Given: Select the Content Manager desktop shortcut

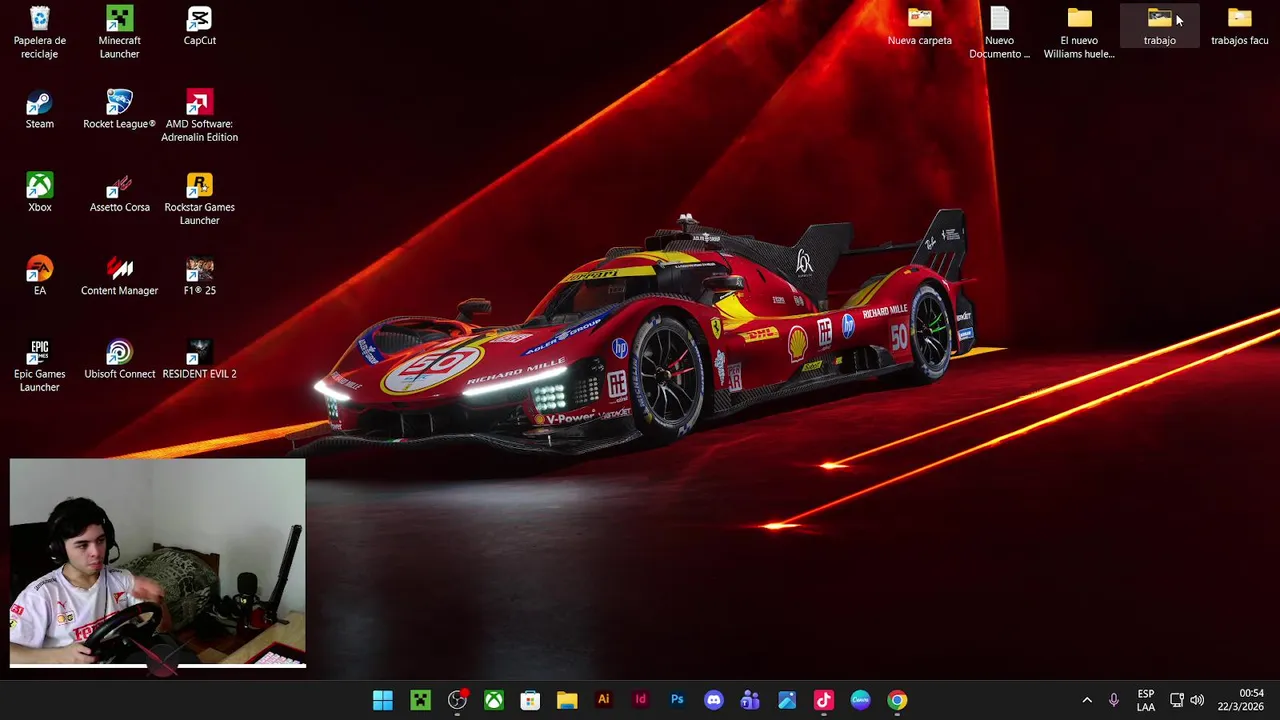Looking at the screenshot, I should tap(119, 276).
